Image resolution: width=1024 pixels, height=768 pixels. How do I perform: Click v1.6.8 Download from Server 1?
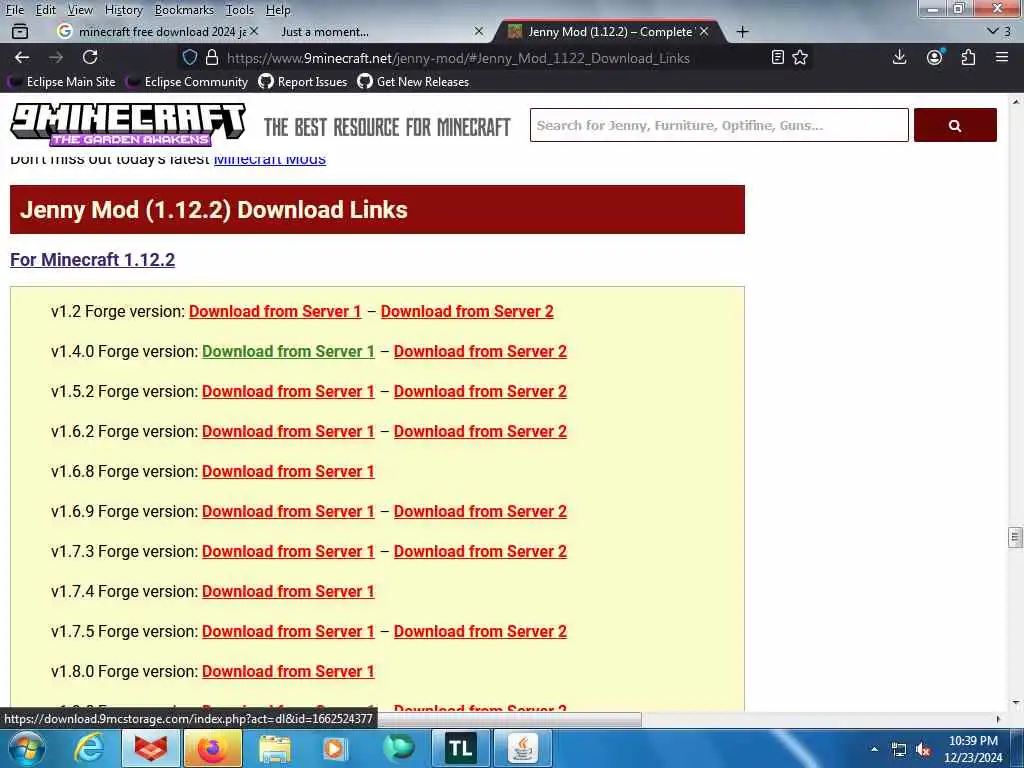288,472
